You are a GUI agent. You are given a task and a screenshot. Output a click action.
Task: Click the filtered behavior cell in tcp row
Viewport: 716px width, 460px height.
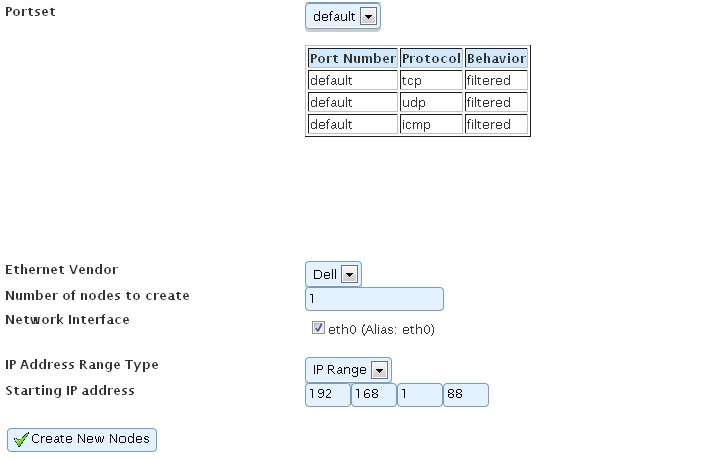click(x=496, y=80)
